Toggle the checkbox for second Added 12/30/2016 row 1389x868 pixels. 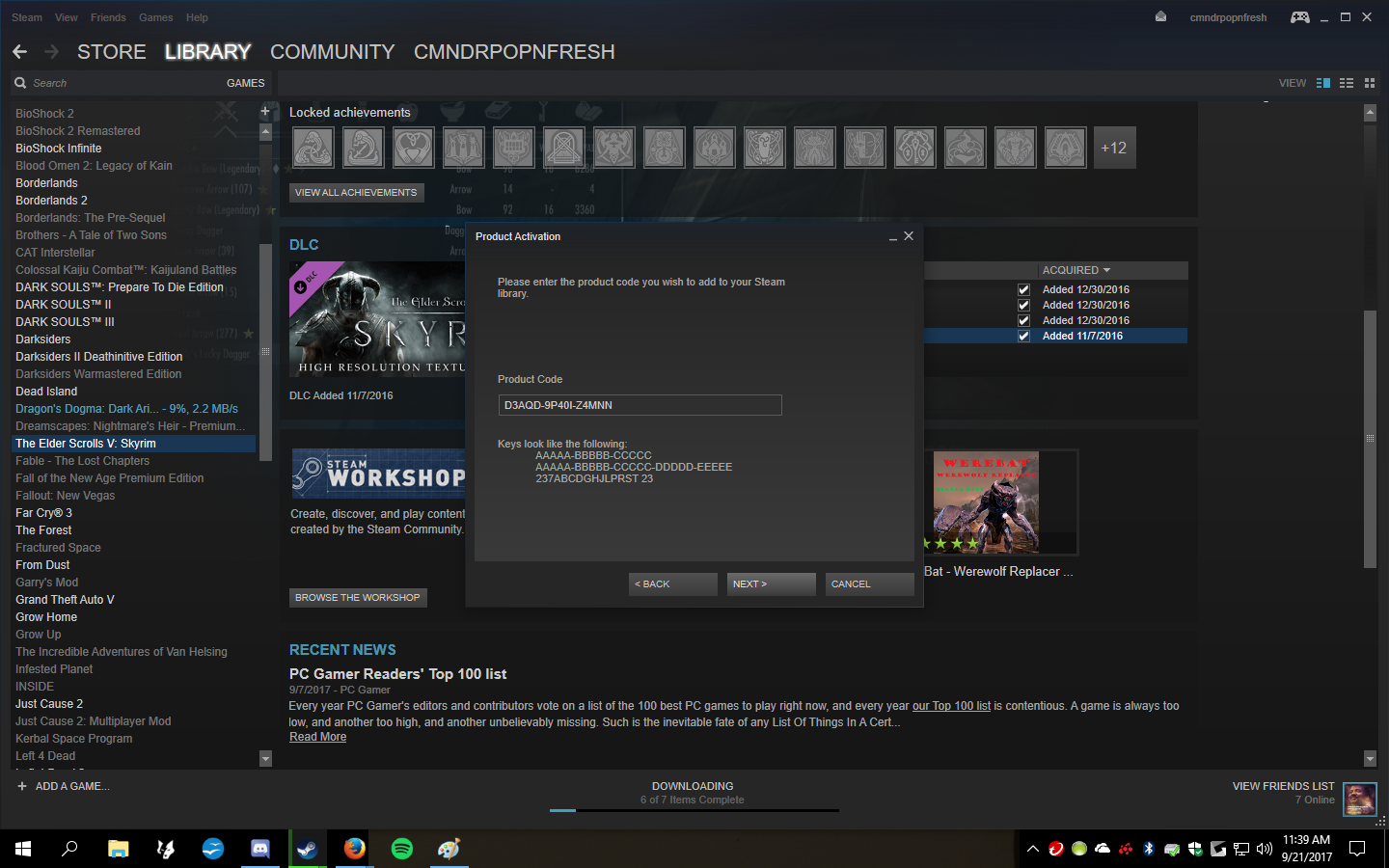coord(1023,305)
